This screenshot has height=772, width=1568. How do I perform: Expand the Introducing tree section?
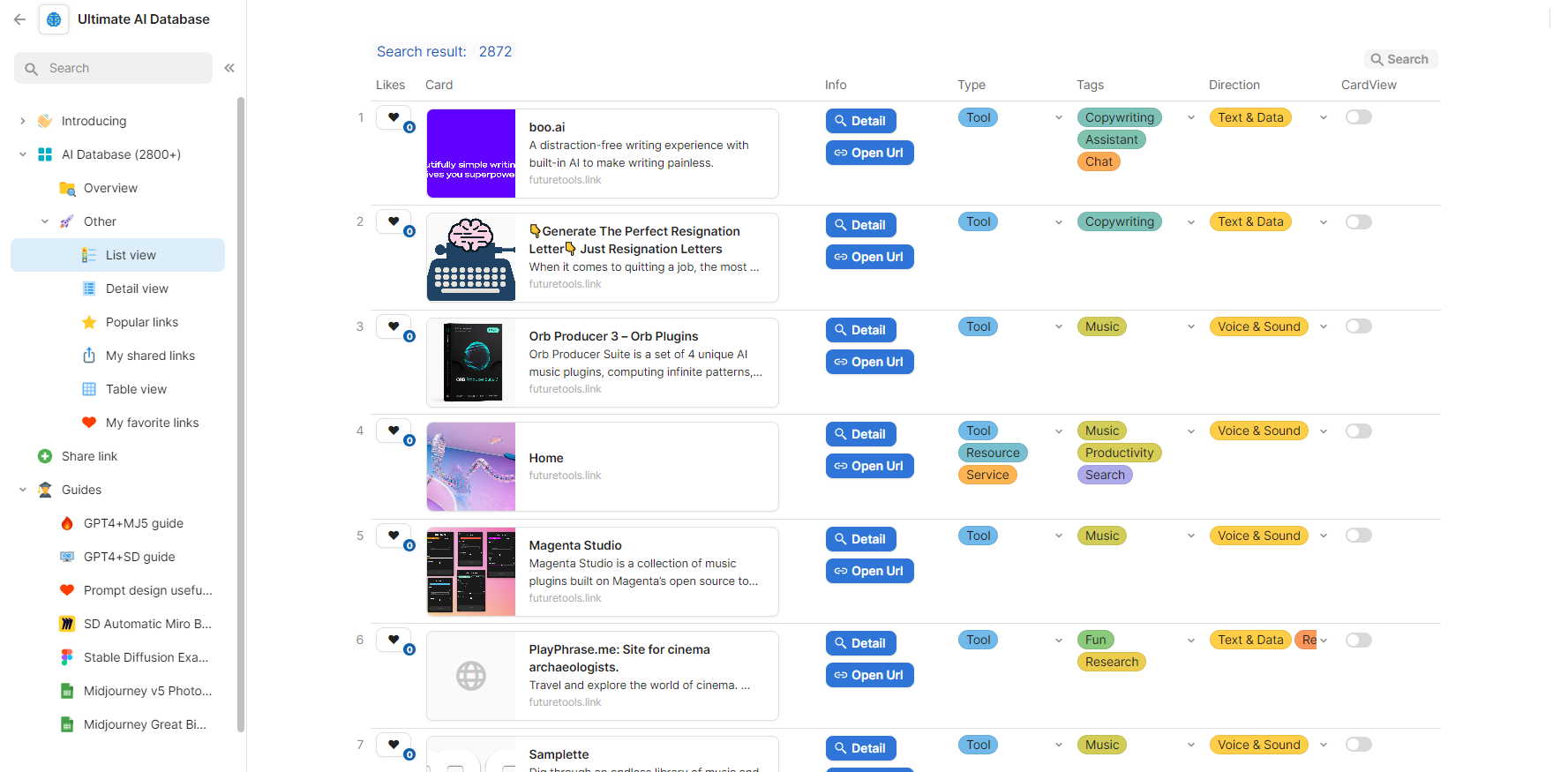pyautogui.click(x=23, y=121)
